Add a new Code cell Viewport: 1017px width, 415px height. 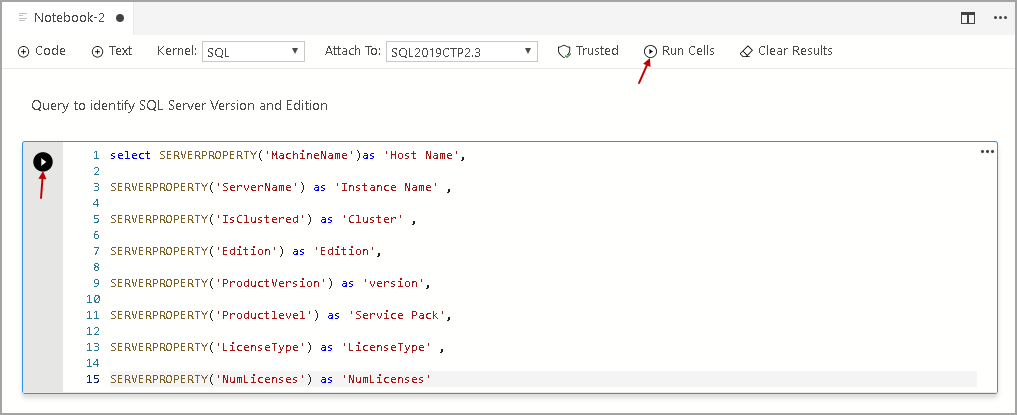tap(43, 51)
